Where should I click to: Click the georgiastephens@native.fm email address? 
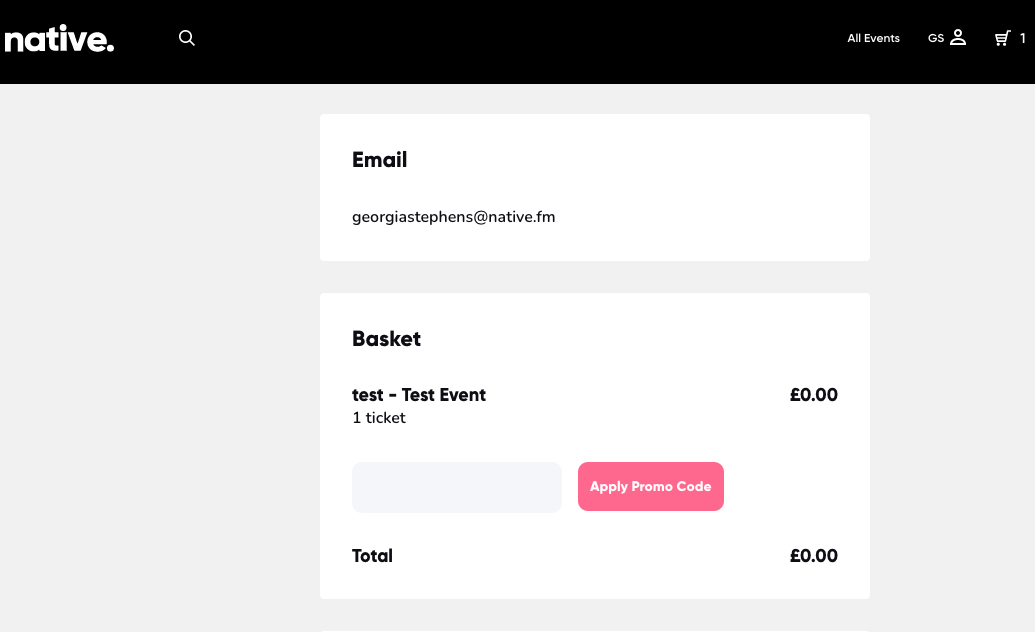pos(453,217)
